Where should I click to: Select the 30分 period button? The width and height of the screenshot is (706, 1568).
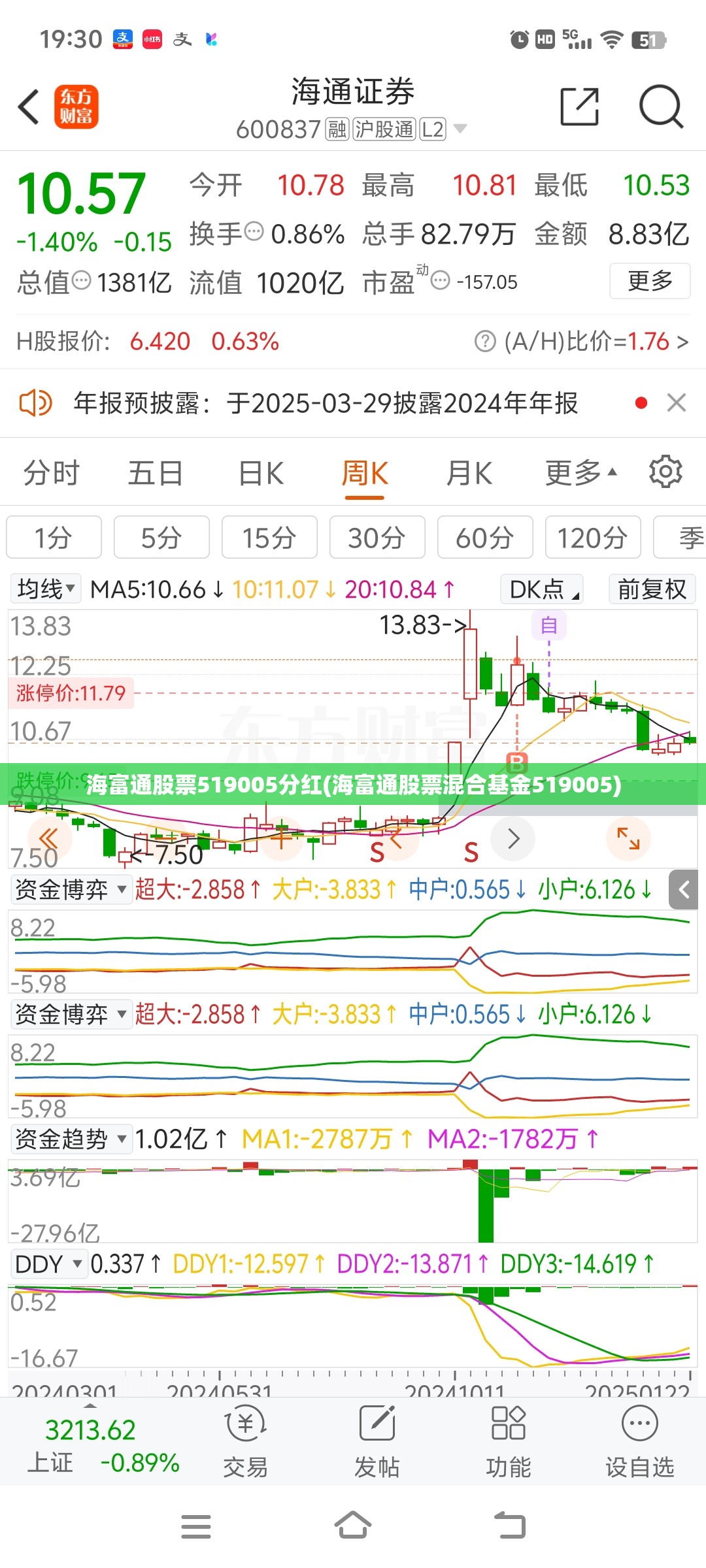click(x=377, y=537)
